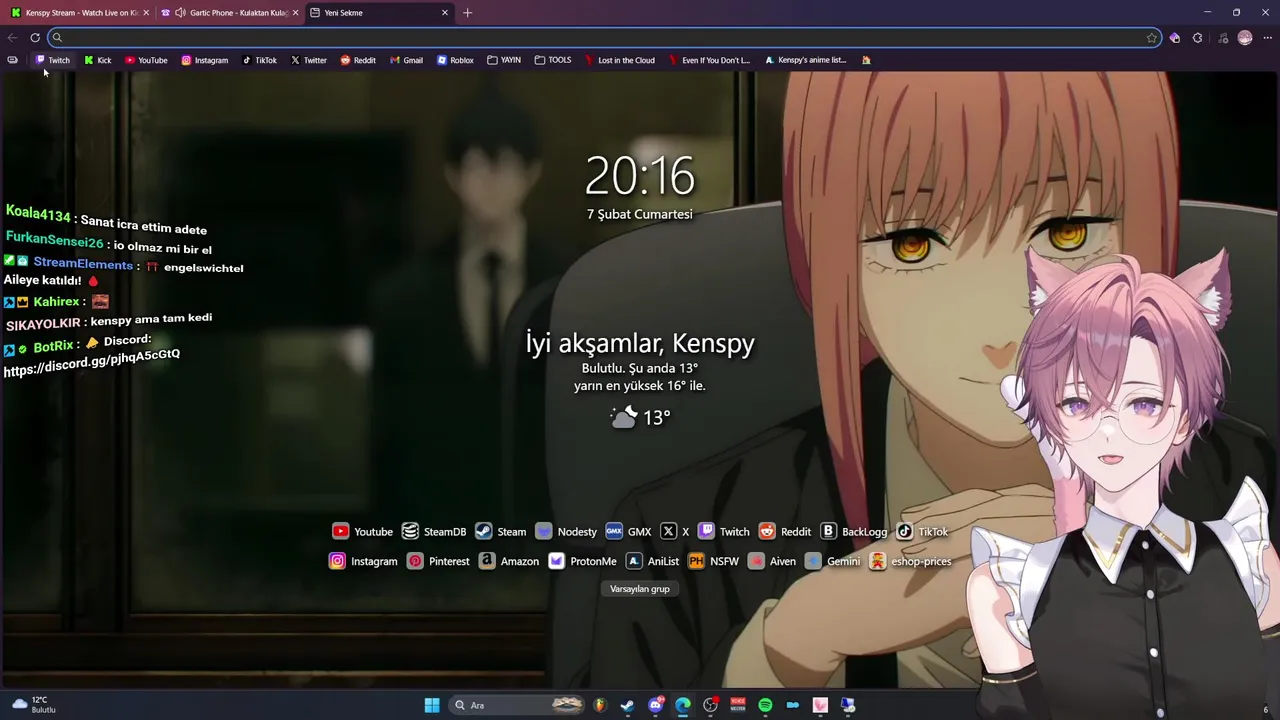
Task: Open the BackLogg shortcut tile
Action: (x=854, y=532)
